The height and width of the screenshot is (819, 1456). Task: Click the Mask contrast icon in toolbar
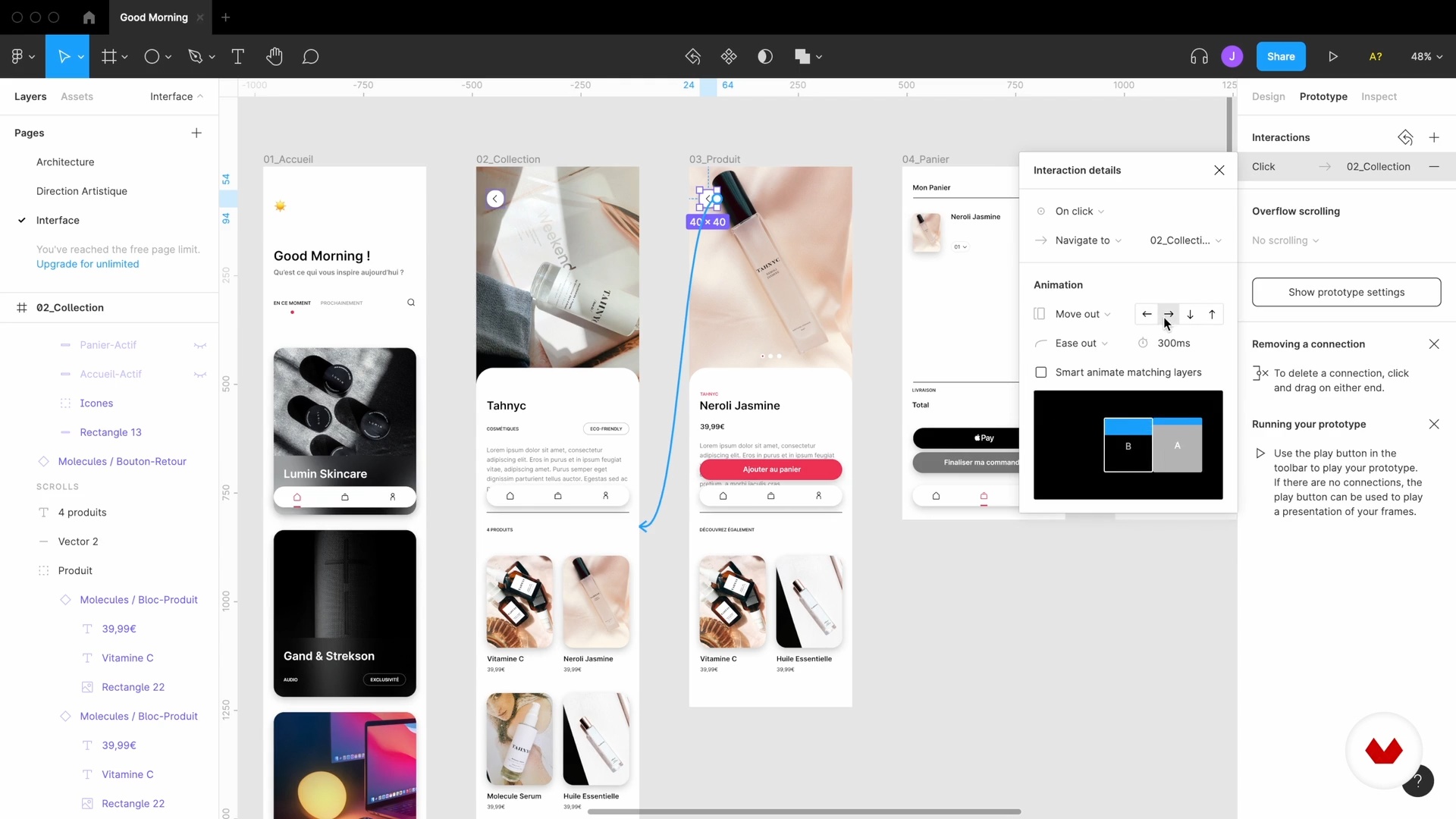765,56
